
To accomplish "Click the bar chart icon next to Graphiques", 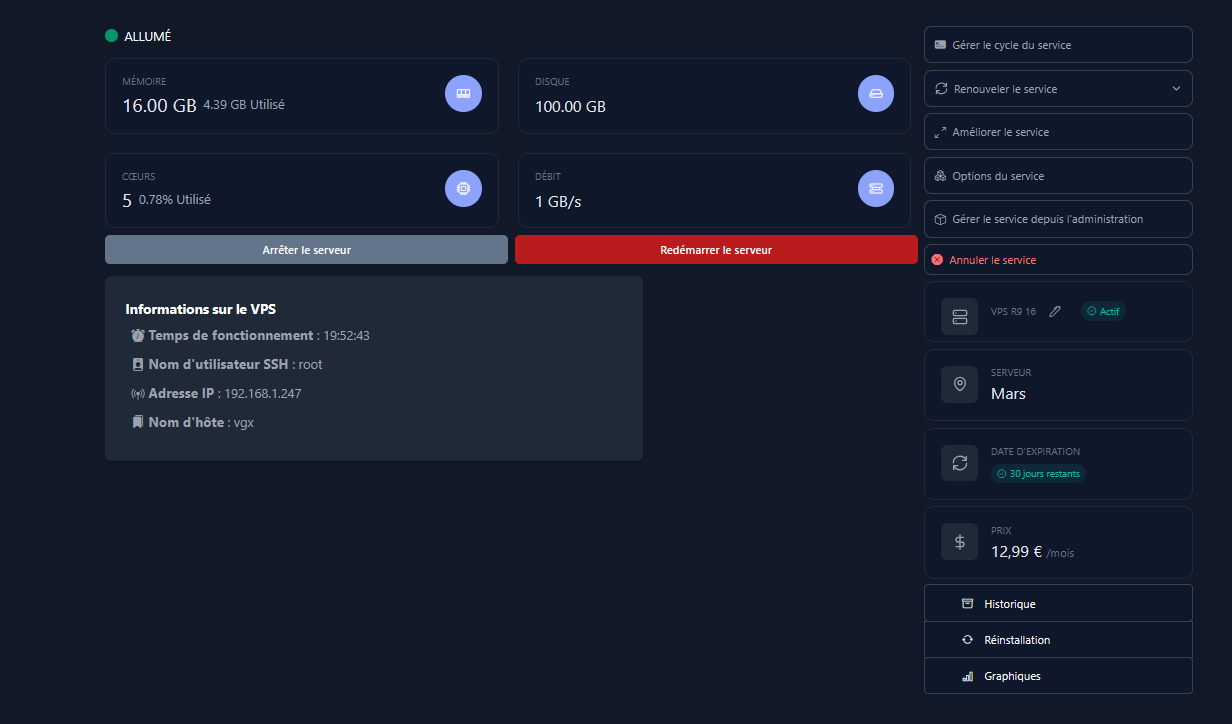I will pyautogui.click(x=967, y=676).
